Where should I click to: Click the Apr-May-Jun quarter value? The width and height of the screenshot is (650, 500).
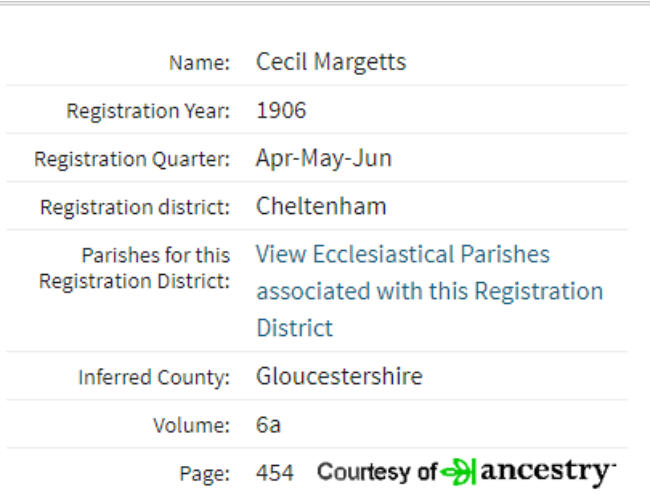point(324,159)
